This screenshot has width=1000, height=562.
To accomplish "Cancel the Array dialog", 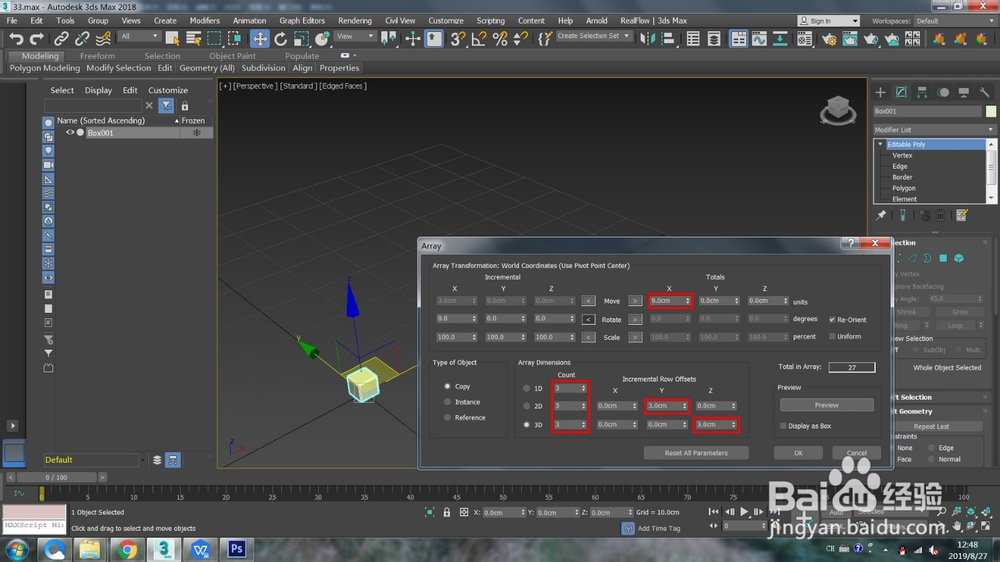I will 857,453.
